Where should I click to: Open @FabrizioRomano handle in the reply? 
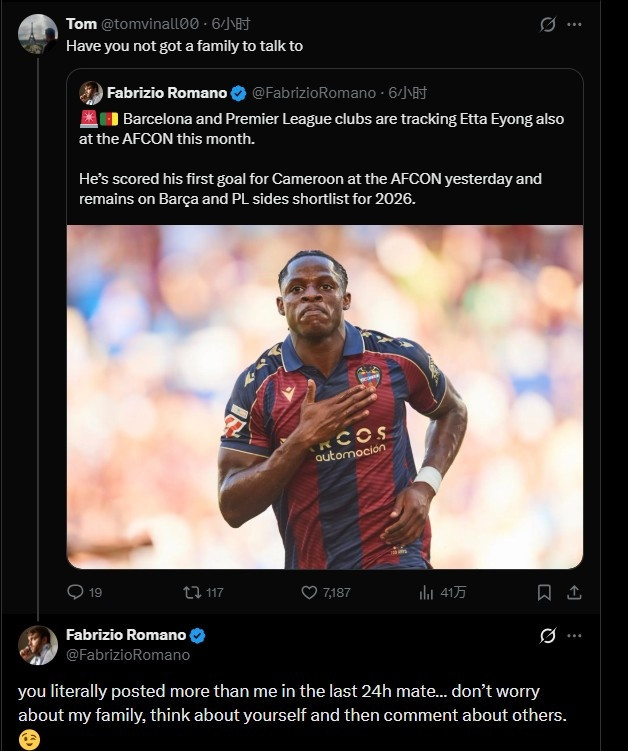pyautogui.click(x=127, y=655)
